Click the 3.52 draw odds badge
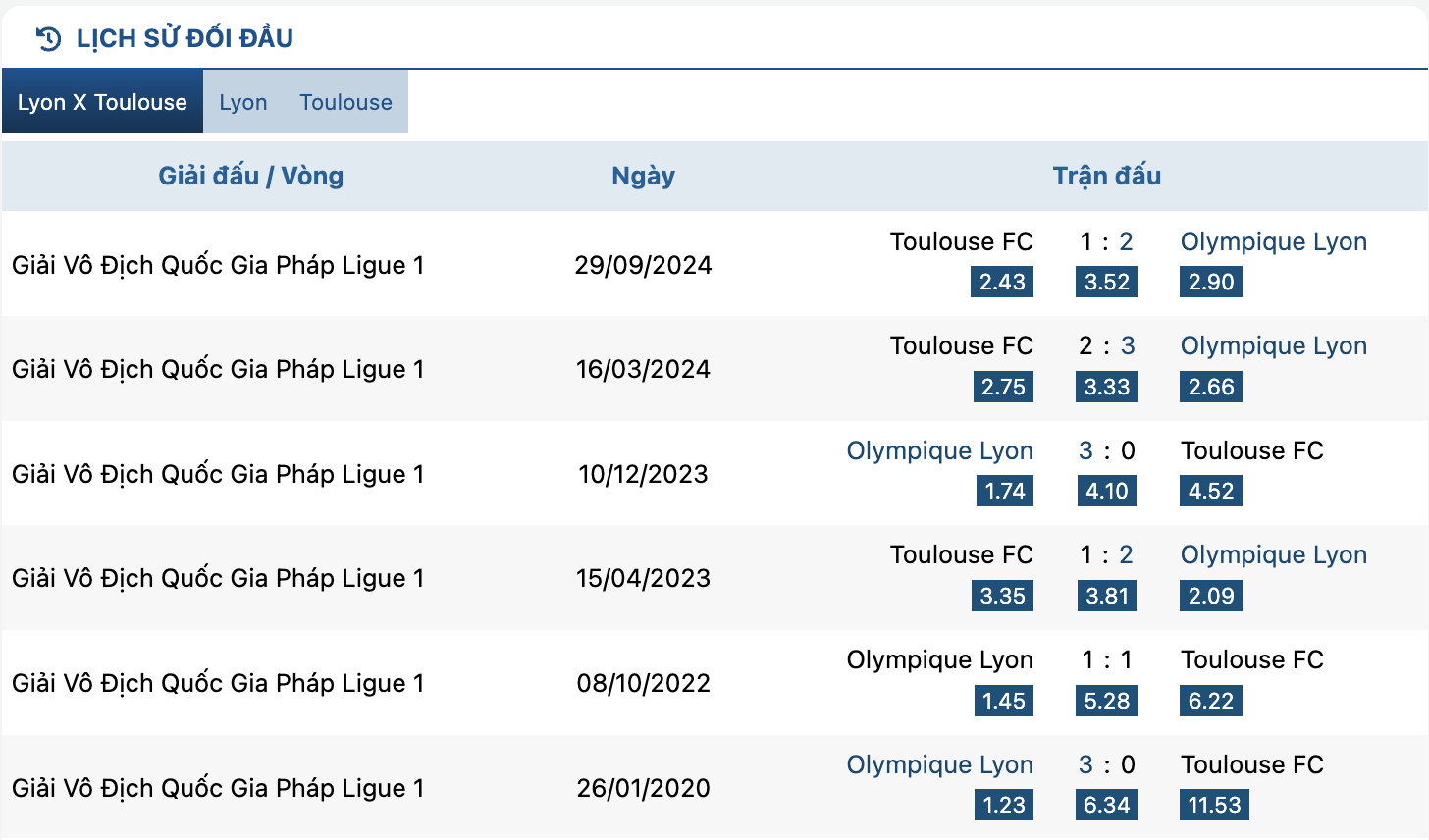Viewport: 1429px width, 840px height. (1107, 283)
